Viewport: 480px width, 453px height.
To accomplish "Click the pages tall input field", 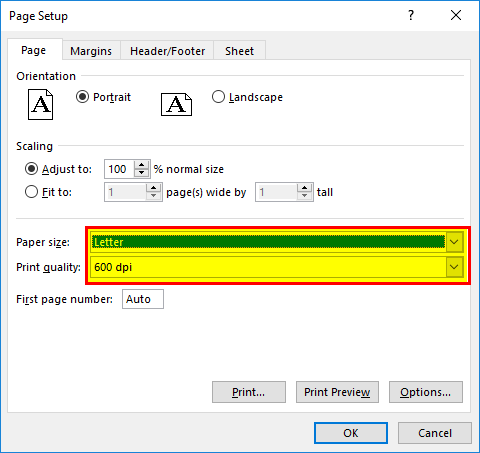I will [x=276, y=192].
